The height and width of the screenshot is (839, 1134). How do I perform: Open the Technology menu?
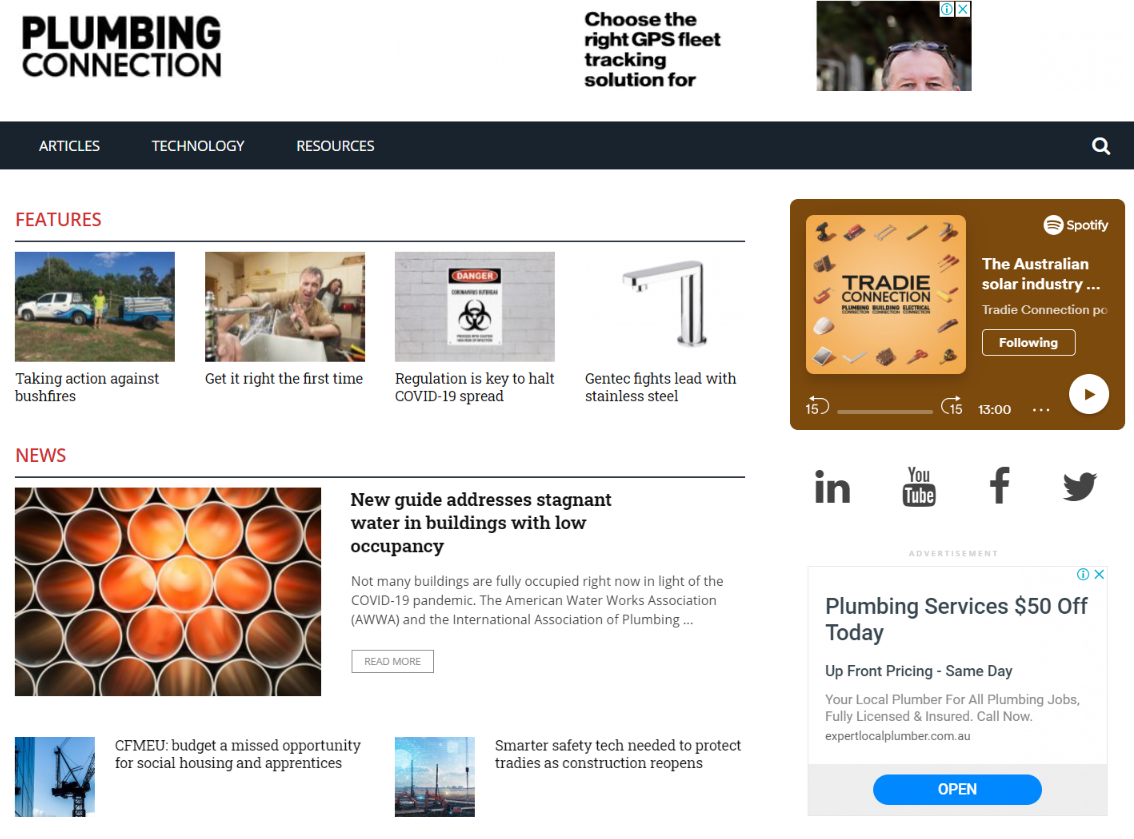coord(198,146)
